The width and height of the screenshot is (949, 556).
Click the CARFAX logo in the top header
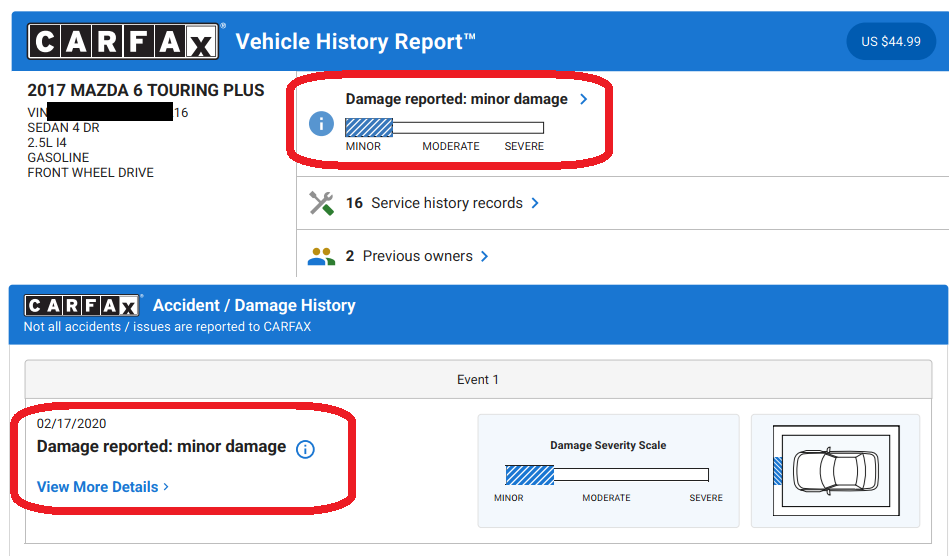(123, 41)
